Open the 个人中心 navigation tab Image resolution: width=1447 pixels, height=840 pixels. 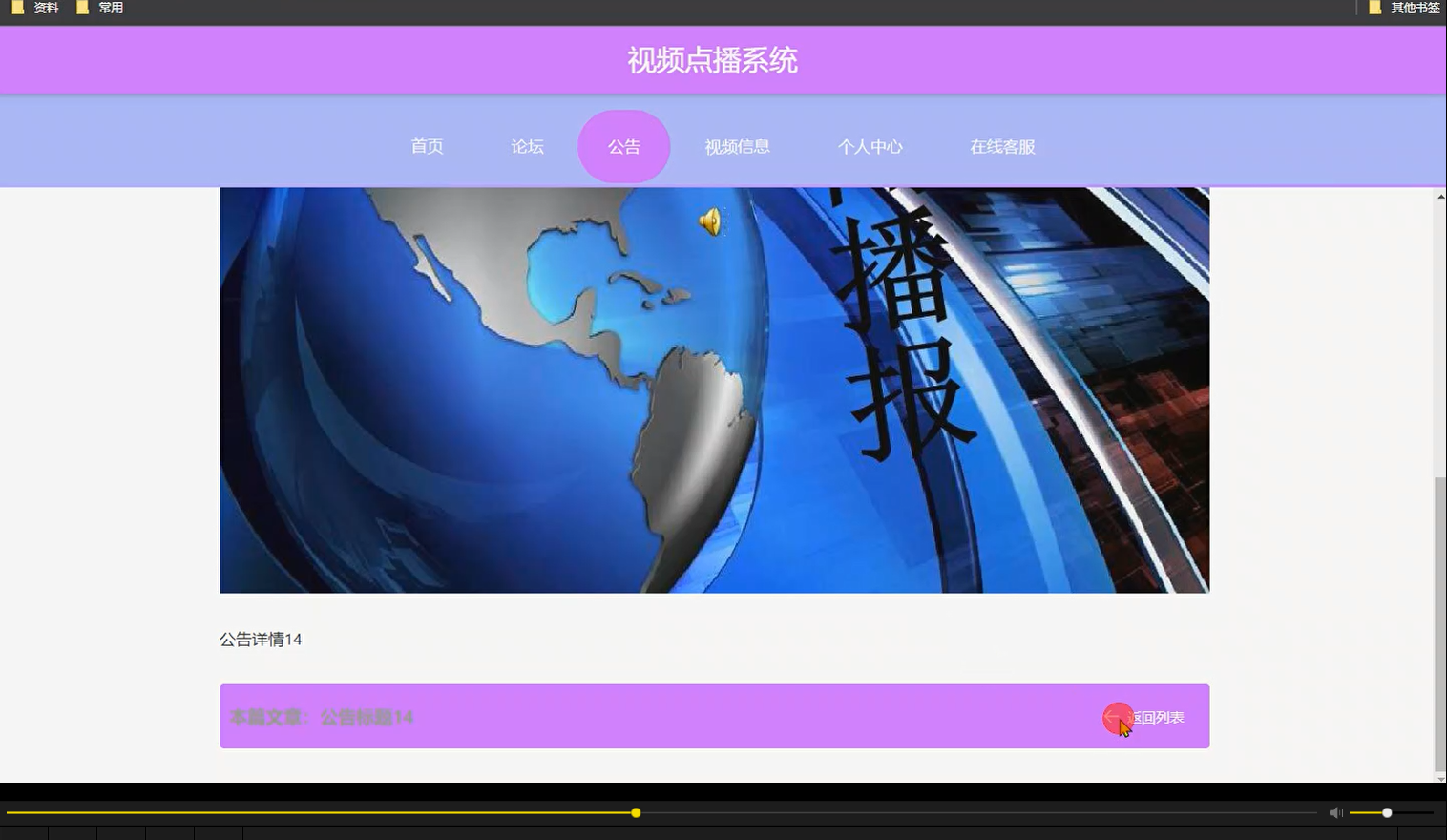tap(870, 146)
